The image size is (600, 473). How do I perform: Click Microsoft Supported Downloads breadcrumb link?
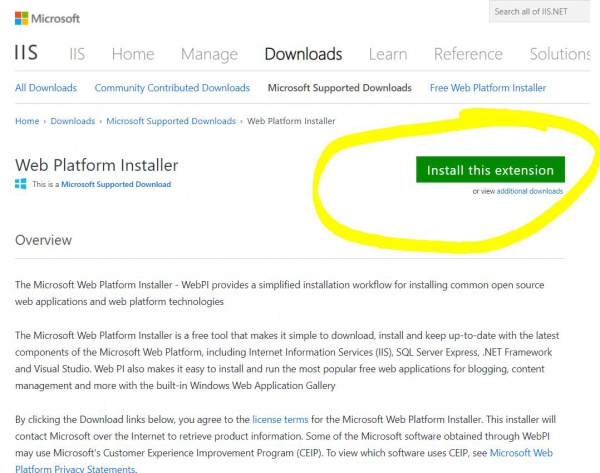point(171,121)
